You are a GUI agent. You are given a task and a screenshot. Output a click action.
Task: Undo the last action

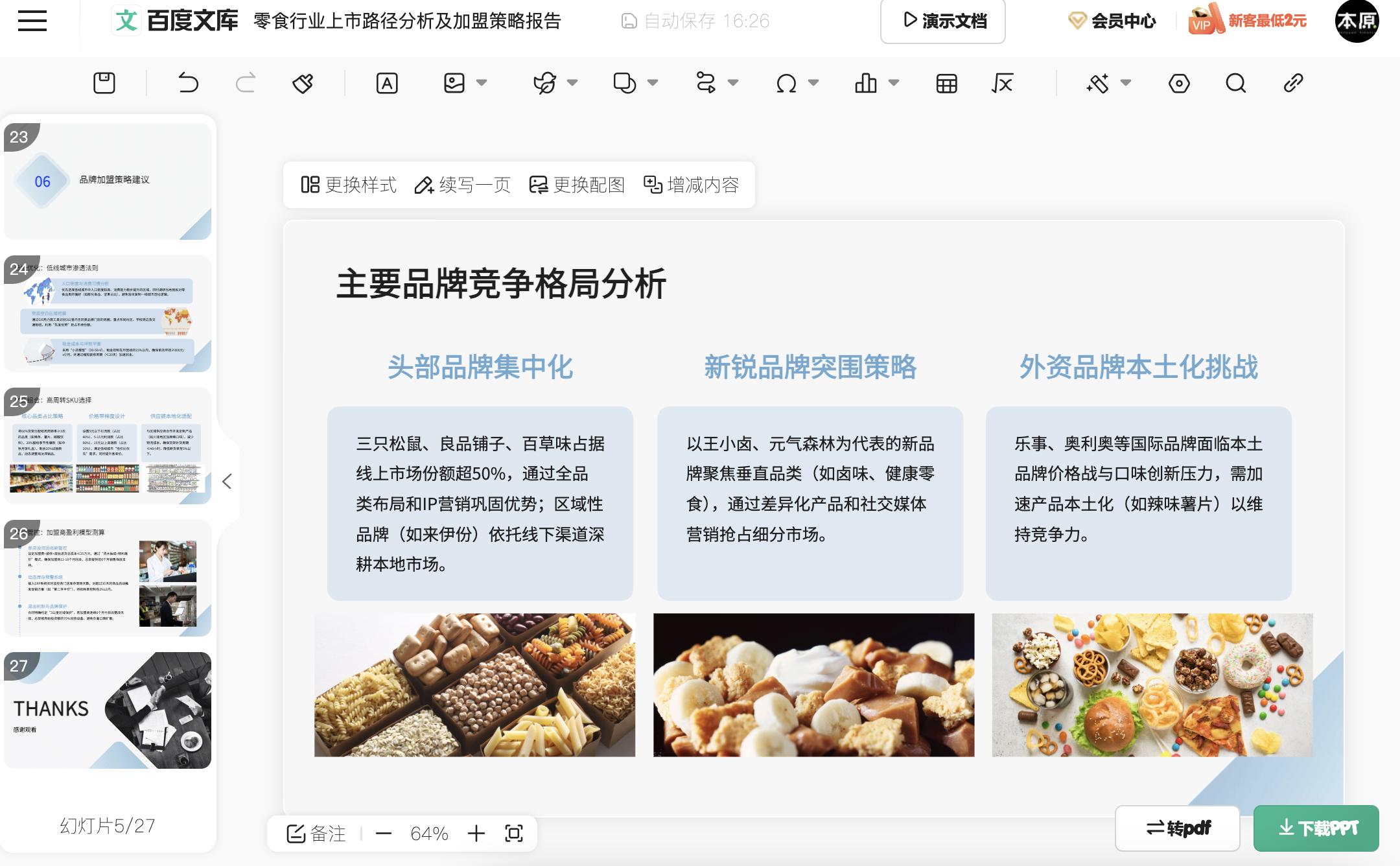point(188,83)
